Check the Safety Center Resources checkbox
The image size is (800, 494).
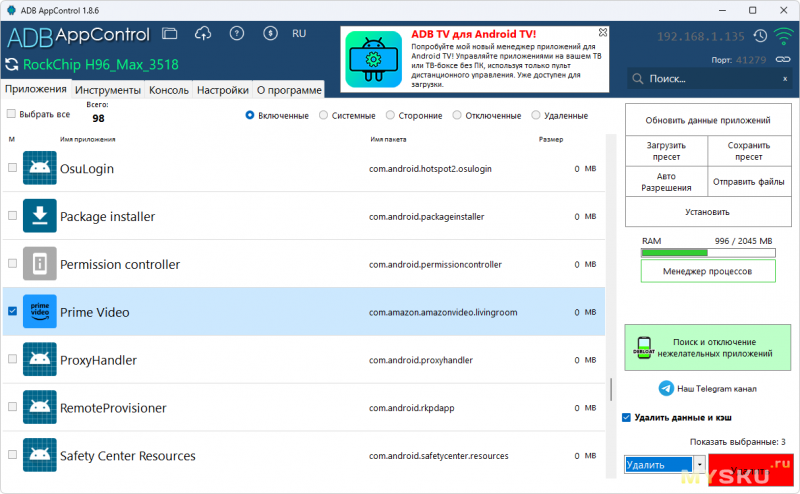coord(13,454)
